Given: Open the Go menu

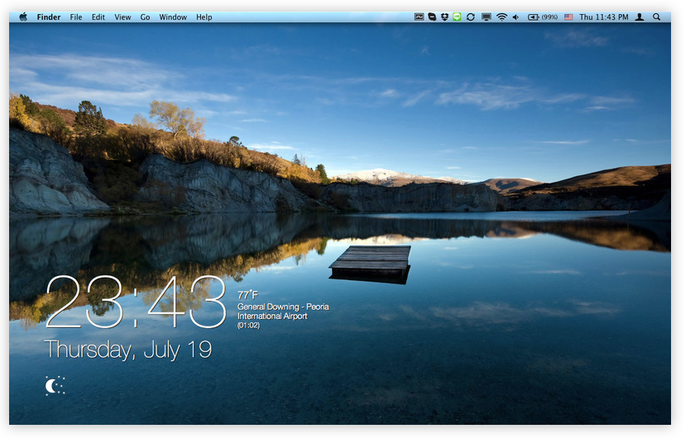Looking at the screenshot, I should pos(145,17).
